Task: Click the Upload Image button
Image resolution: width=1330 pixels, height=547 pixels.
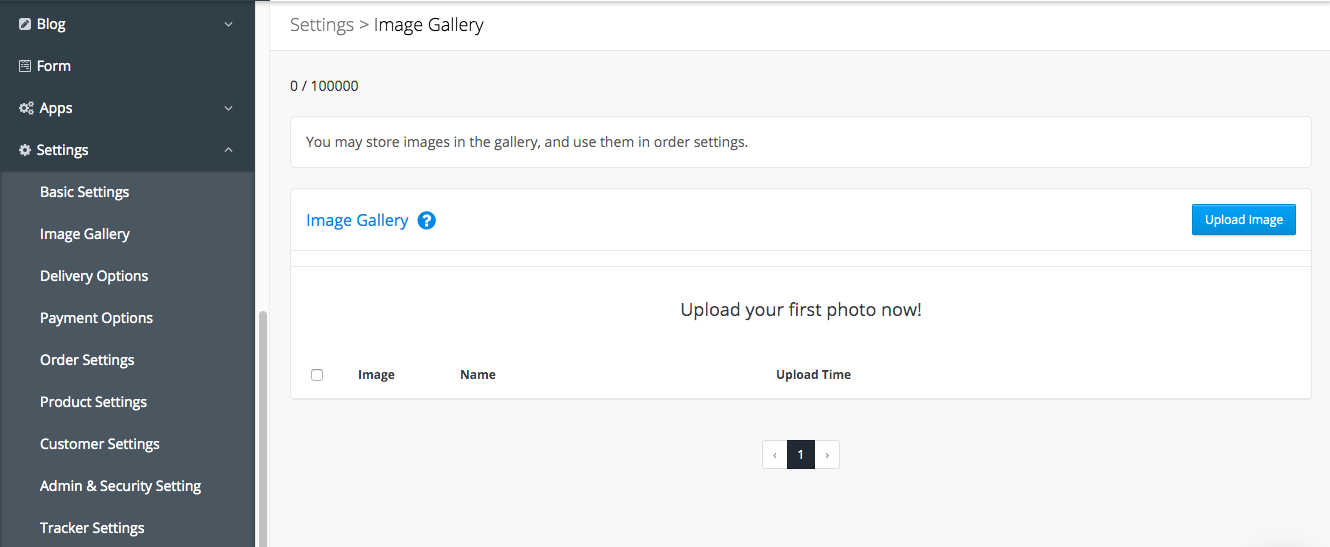Action: [1243, 220]
